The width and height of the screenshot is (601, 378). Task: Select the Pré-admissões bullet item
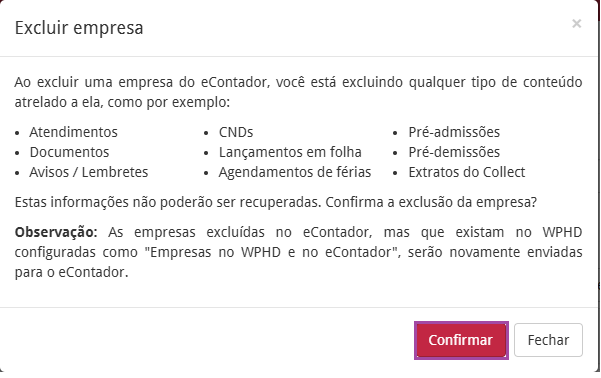tap(454, 132)
